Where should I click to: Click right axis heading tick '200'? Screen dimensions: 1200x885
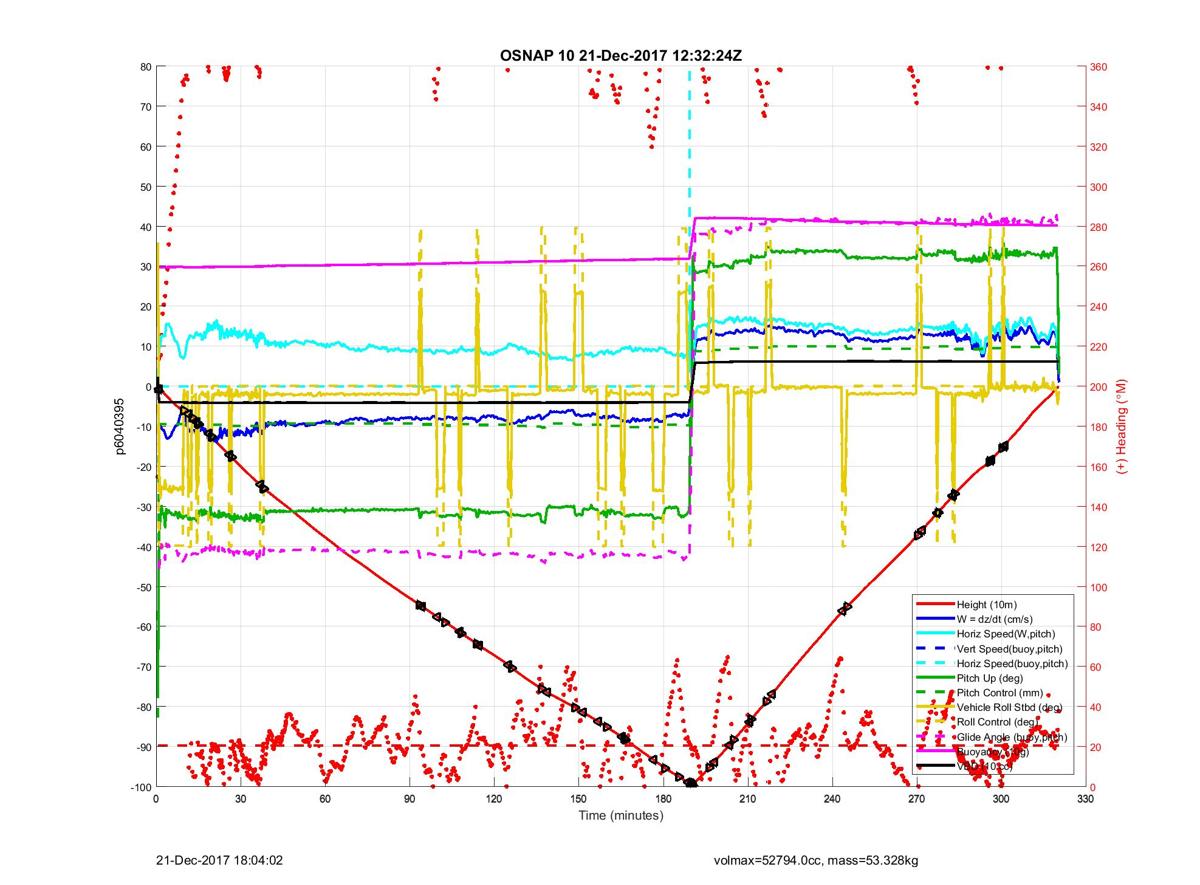tap(1099, 387)
